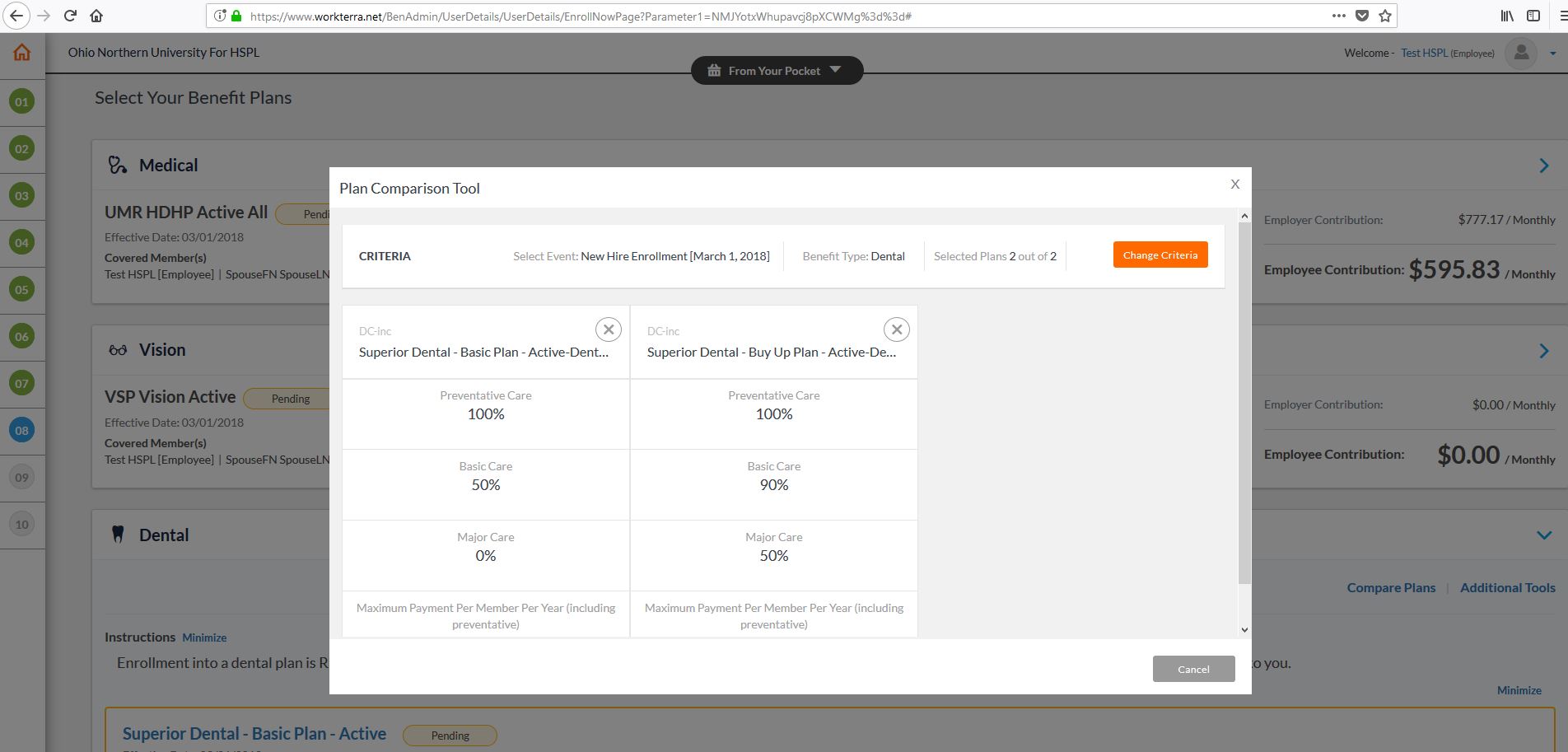Click the Cancel button in dialog

[1192, 669]
